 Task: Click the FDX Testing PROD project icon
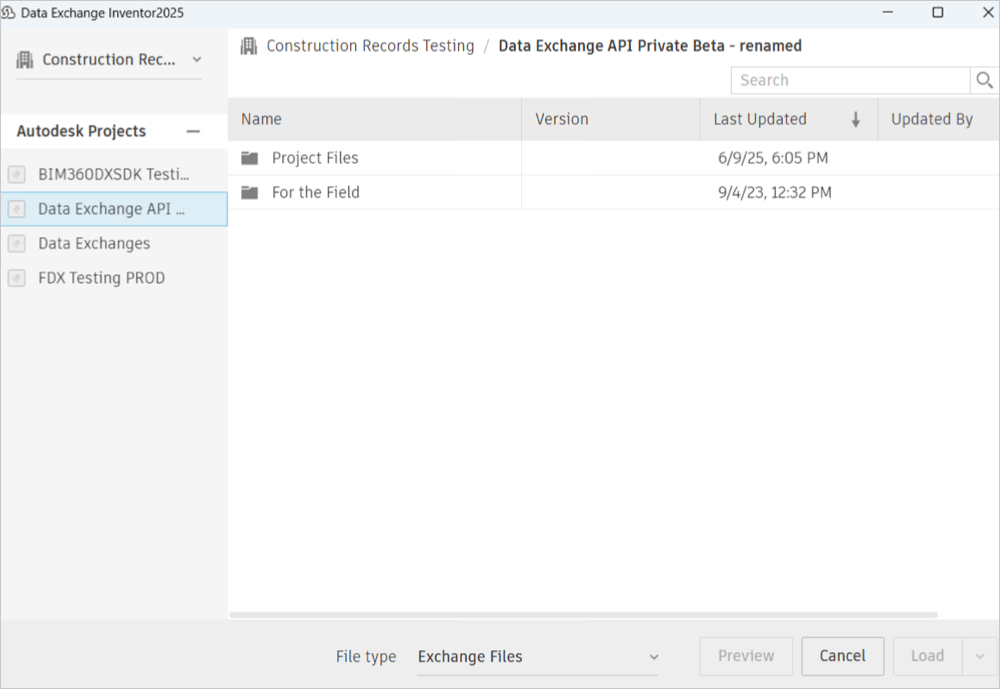click(17, 278)
